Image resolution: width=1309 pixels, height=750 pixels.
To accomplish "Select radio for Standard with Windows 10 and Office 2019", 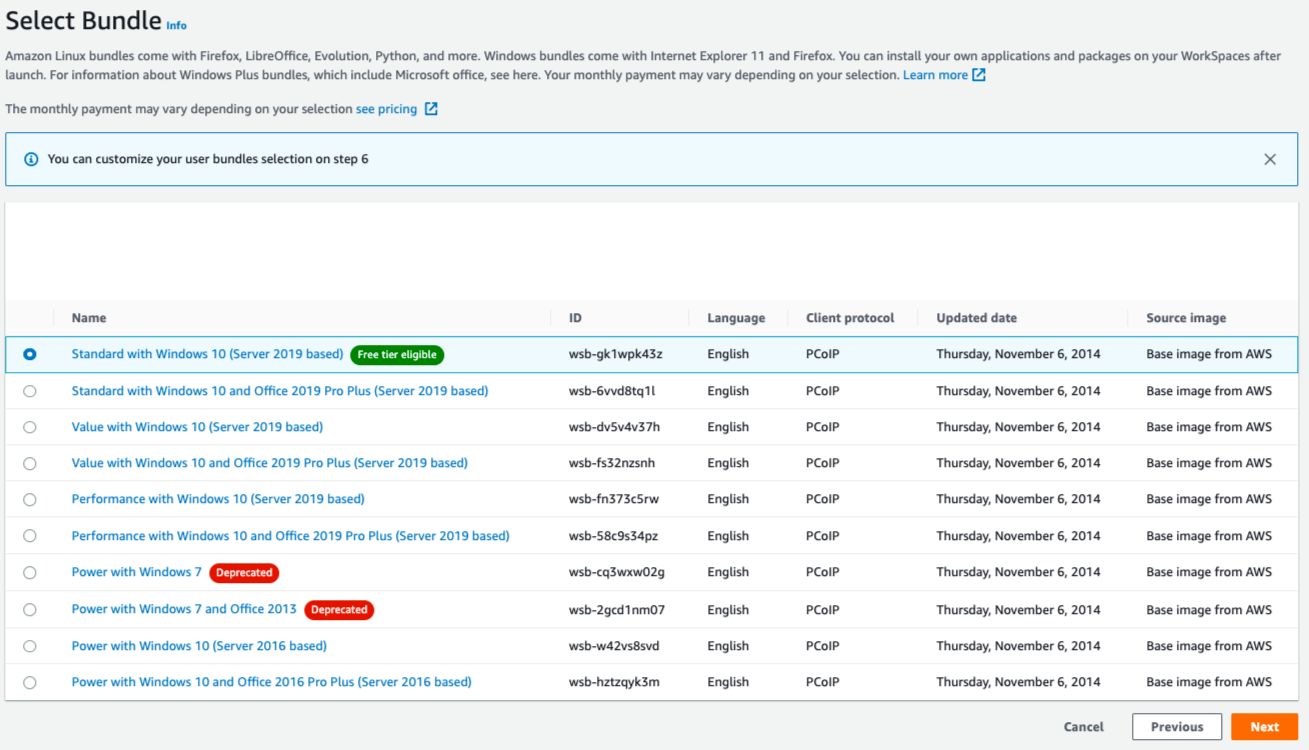I will tap(30, 391).
